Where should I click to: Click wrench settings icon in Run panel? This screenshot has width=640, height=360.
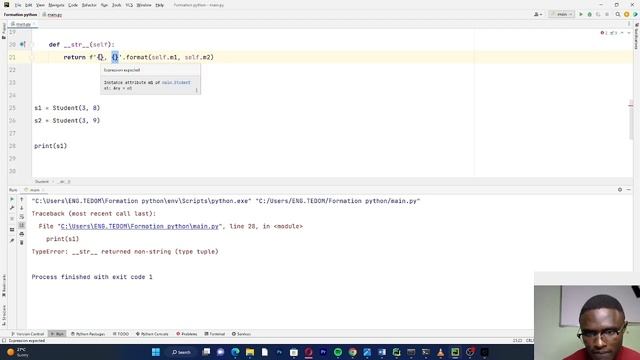pyautogui.click(x=12, y=208)
